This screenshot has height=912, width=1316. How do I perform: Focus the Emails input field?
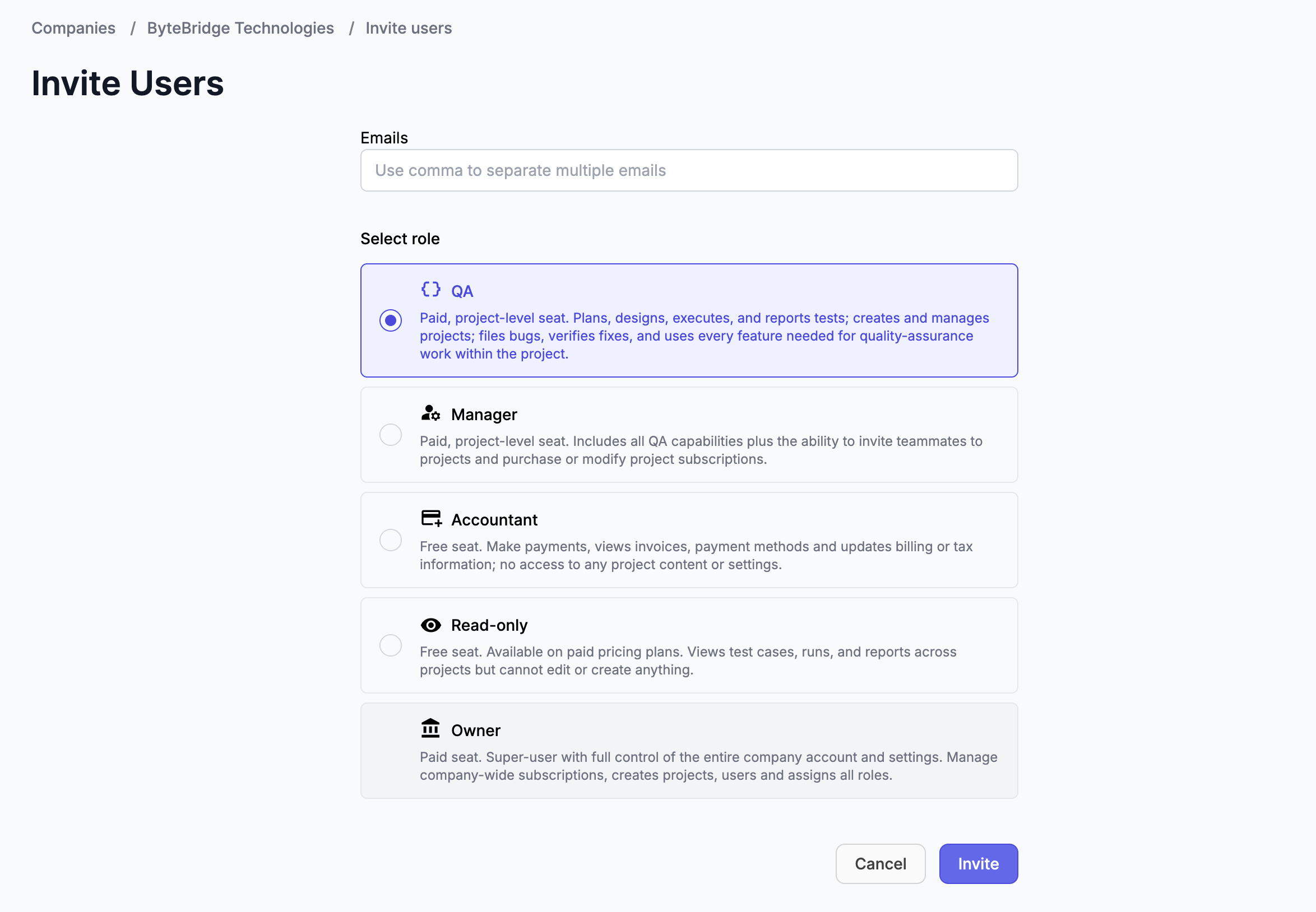[689, 170]
